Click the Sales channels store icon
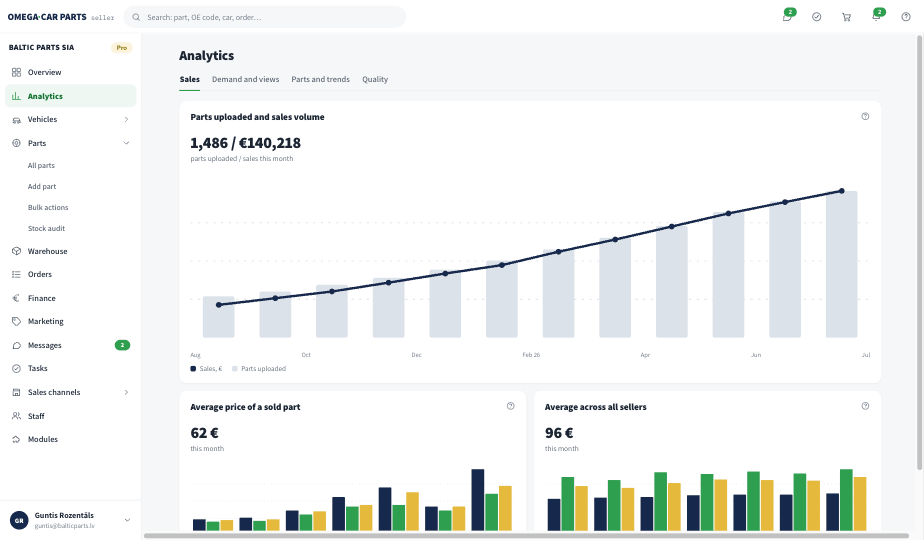Screen dimensions: 924x540 coord(16,392)
